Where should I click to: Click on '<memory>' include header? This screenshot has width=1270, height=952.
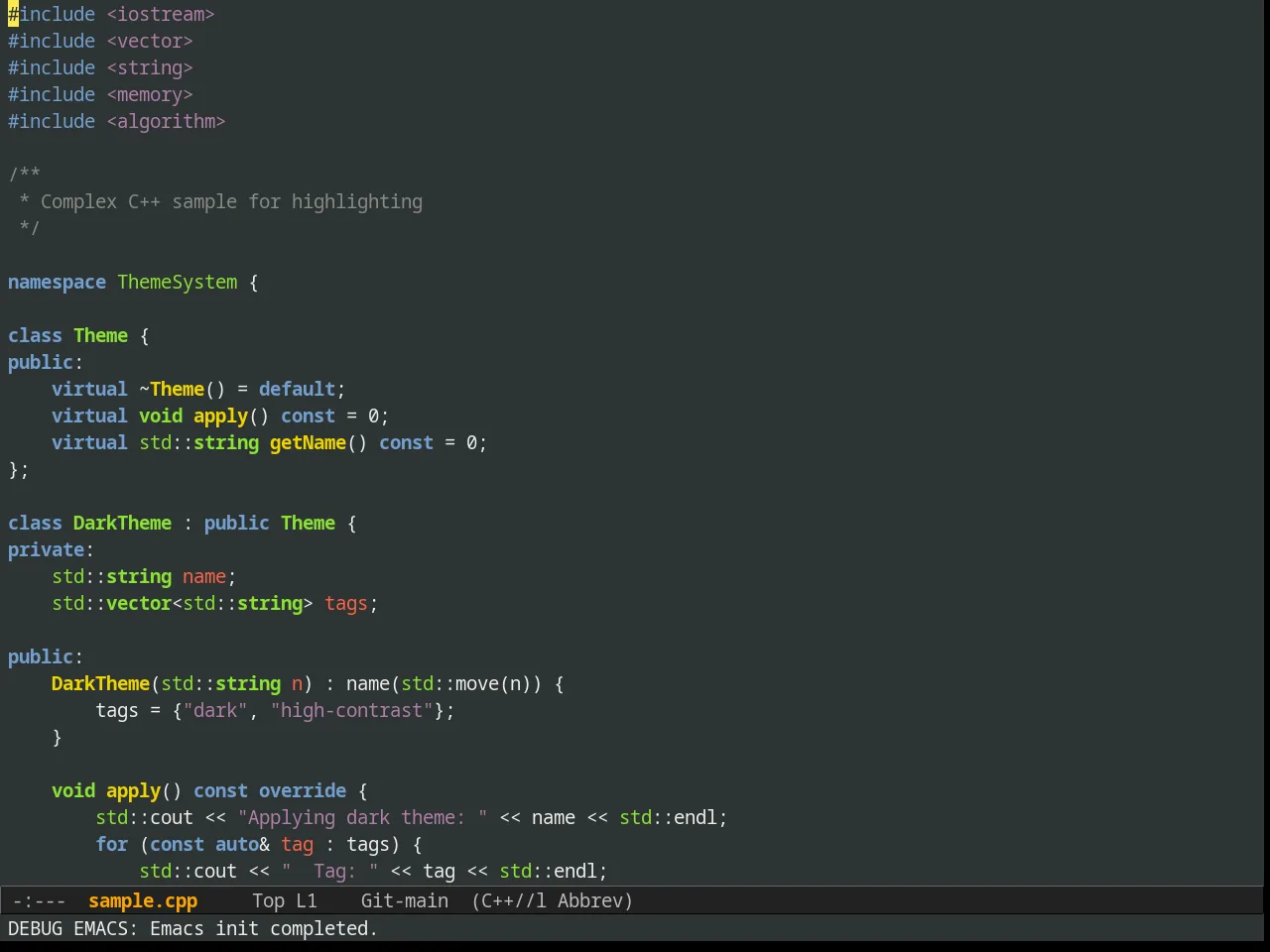[x=150, y=94]
